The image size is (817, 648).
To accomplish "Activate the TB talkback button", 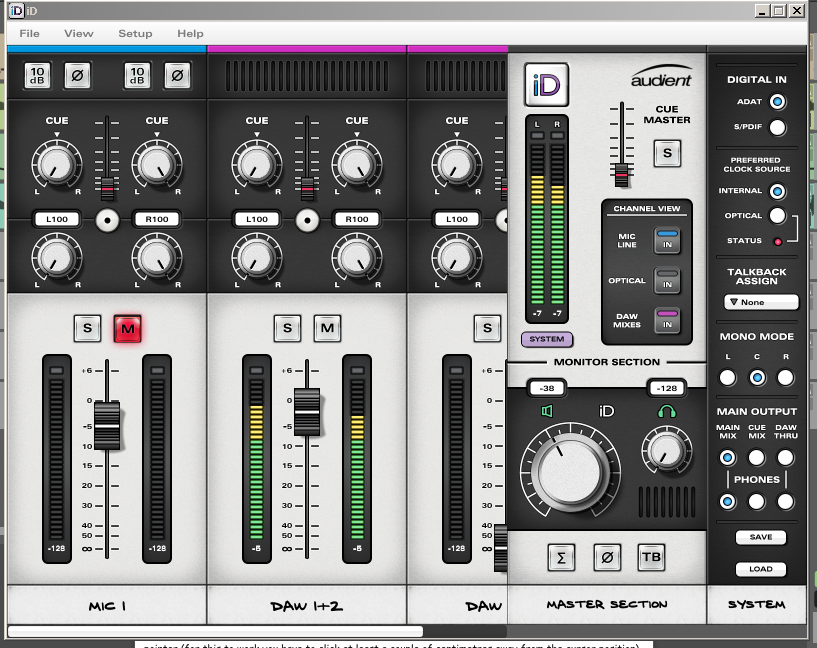I will click(651, 557).
